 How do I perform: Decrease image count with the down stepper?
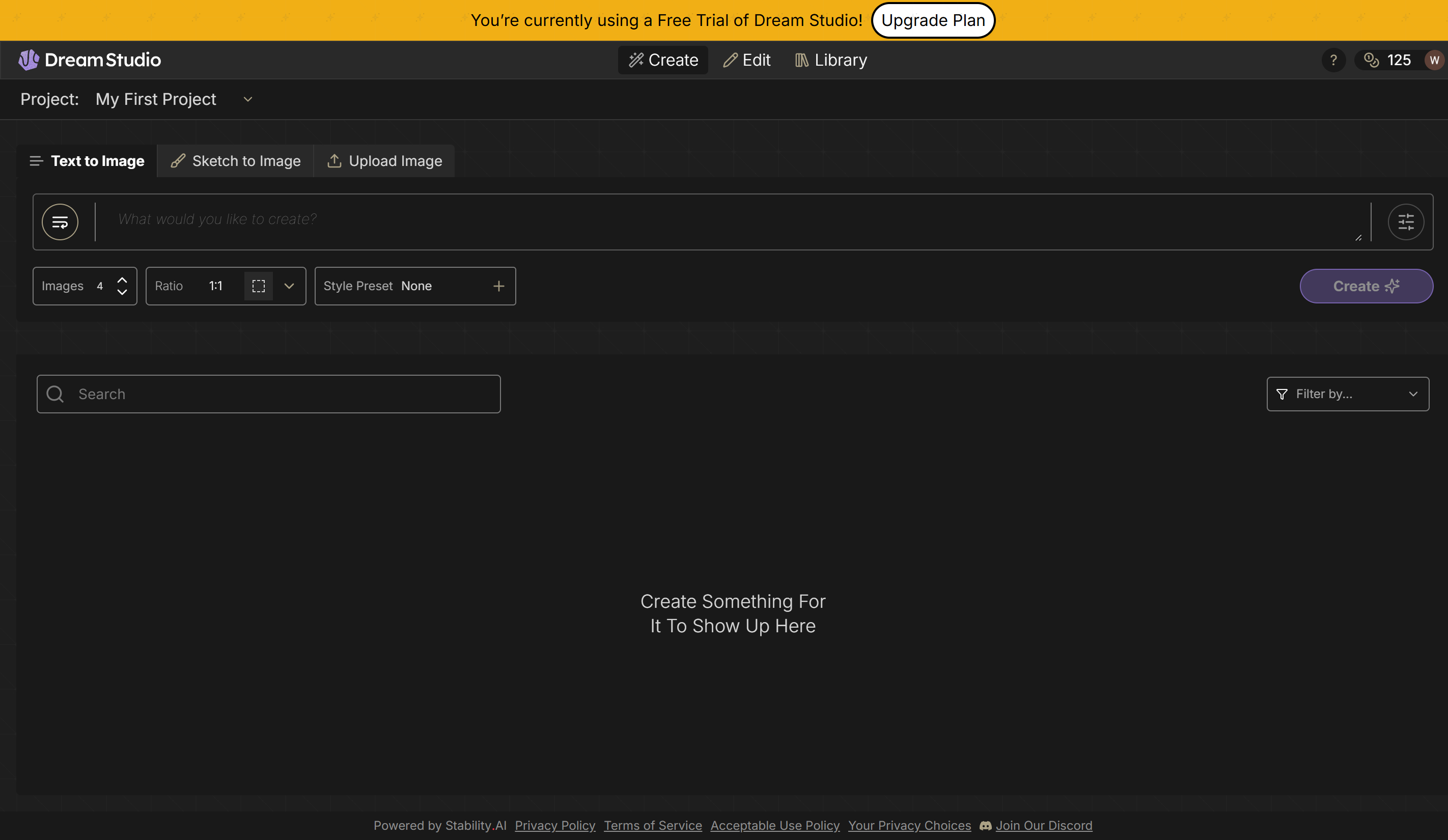(x=122, y=292)
